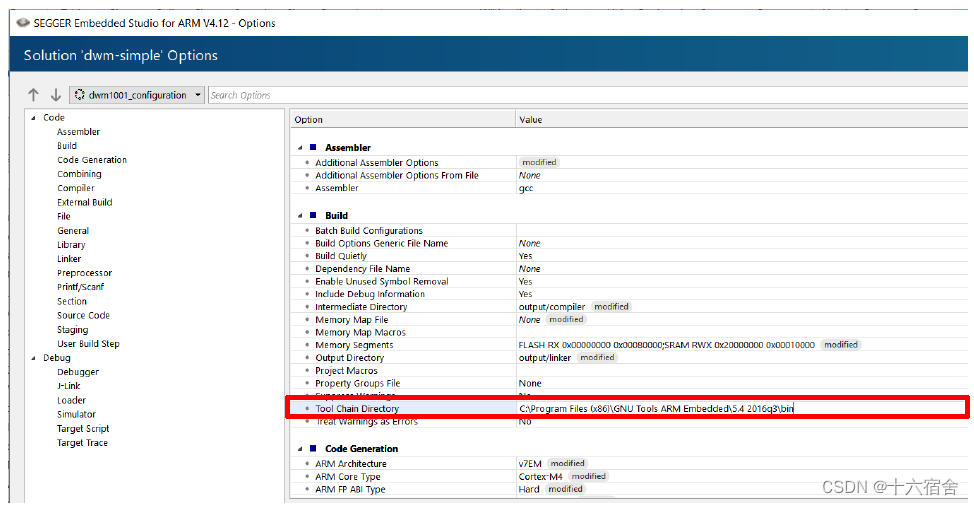The width and height of the screenshot is (974, 505).
Task: Click the Option column header
Action: tap(403, 120)
